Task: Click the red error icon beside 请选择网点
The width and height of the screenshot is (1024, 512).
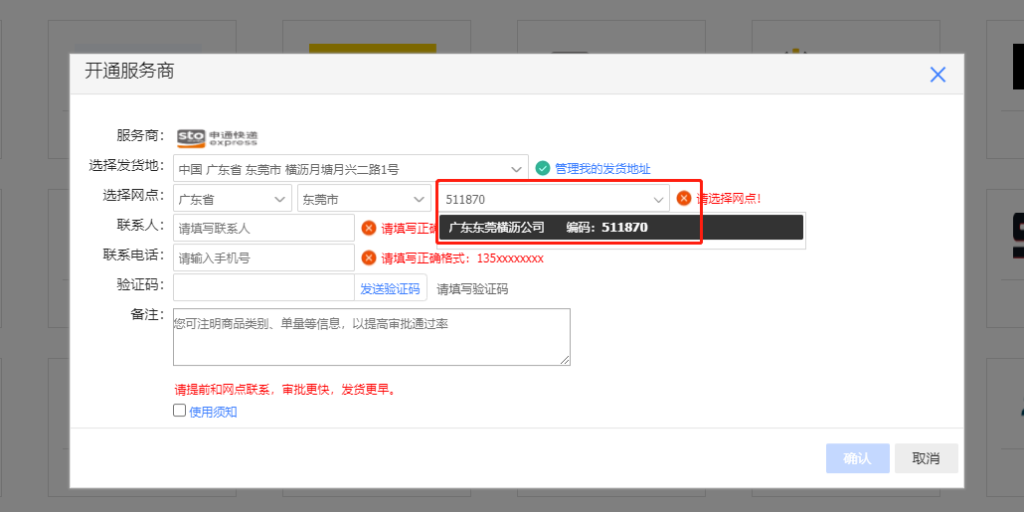Action: pyautogui.click(x=684, y=198)
